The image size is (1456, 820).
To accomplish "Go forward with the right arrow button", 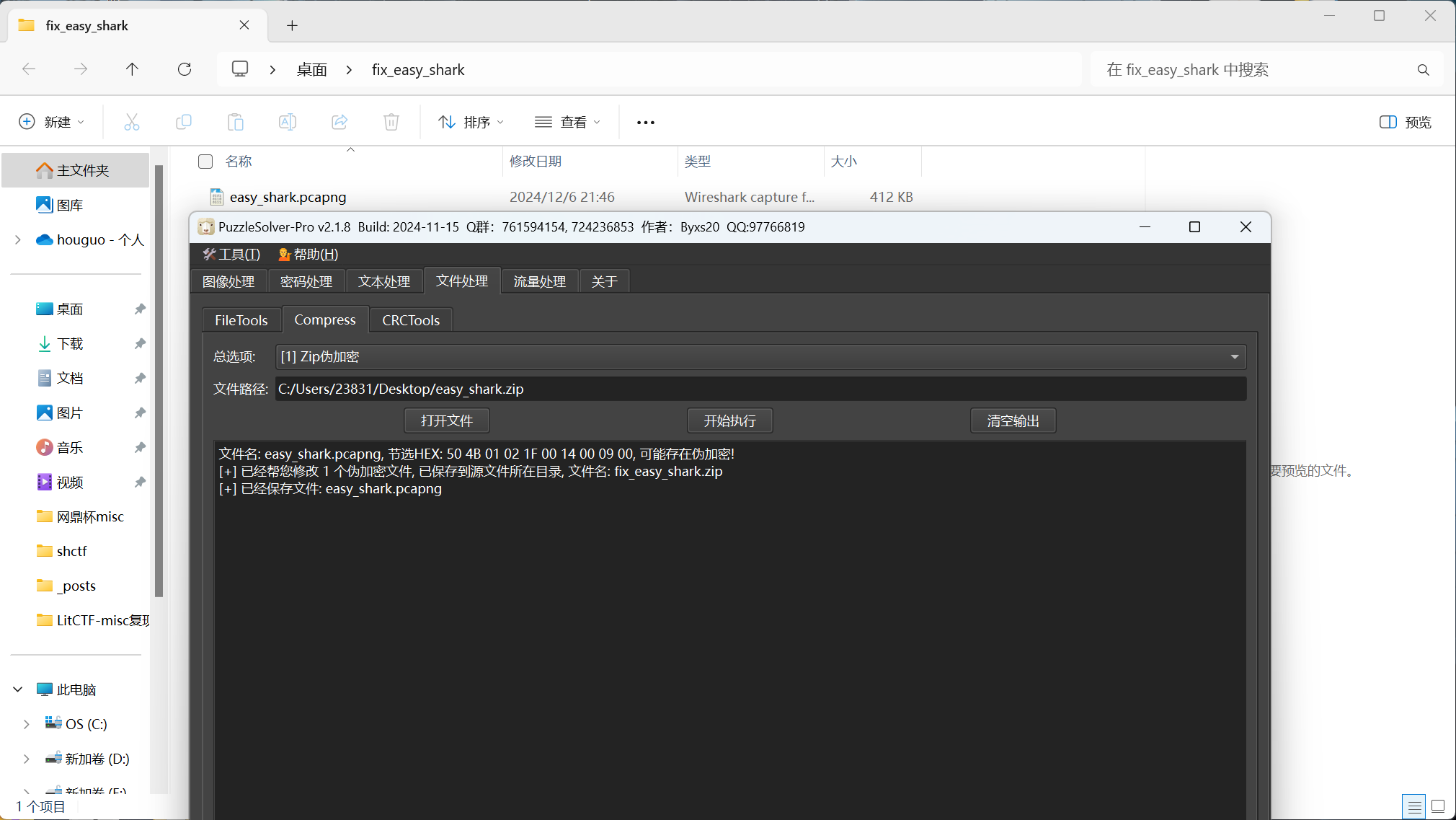I will (x=81, y=69).
